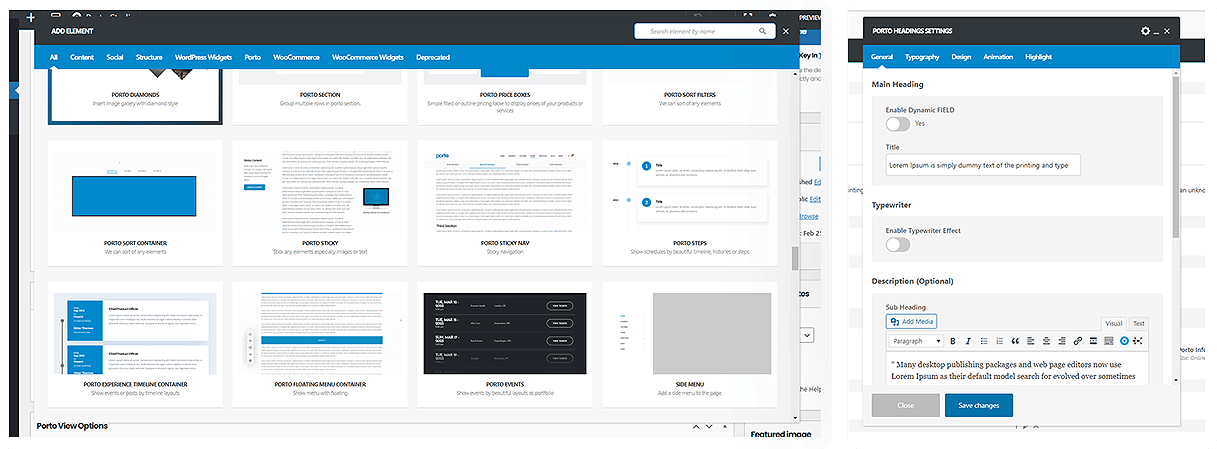
Task: Align text left in the editor
Action: (x=1030, y=341)
